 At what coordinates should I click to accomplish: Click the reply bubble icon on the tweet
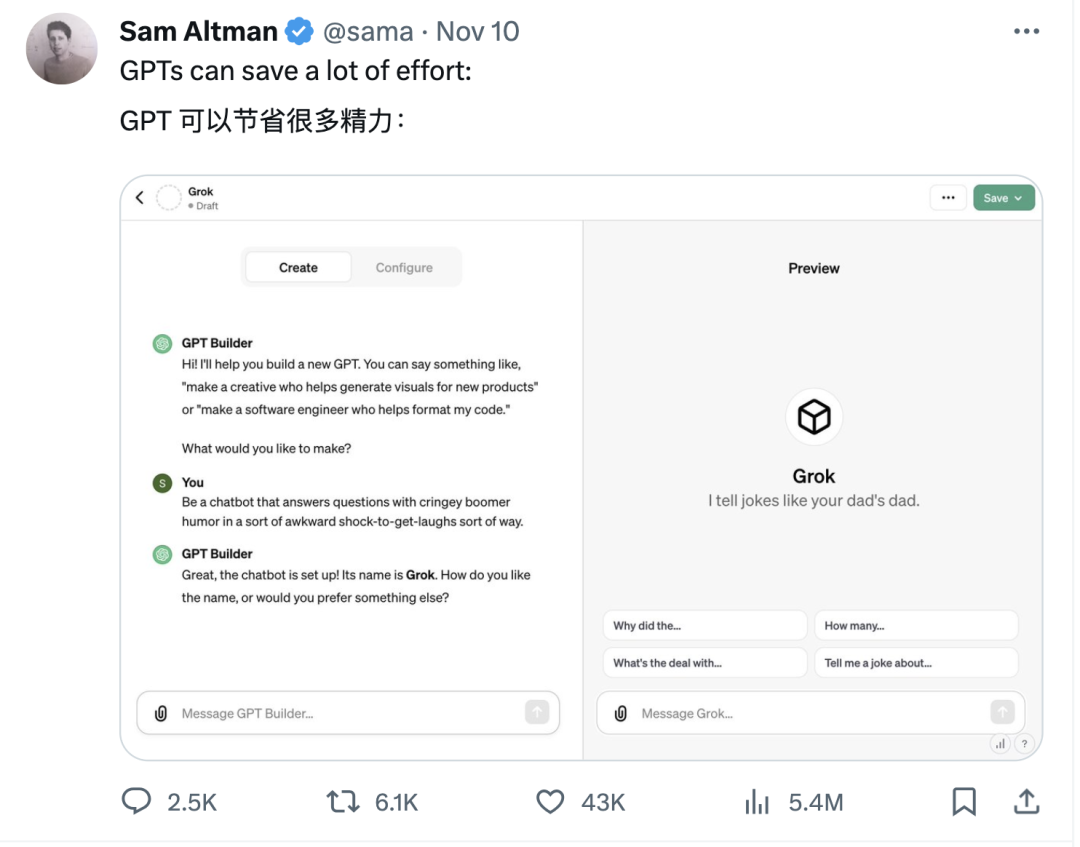tap(136, 801)
